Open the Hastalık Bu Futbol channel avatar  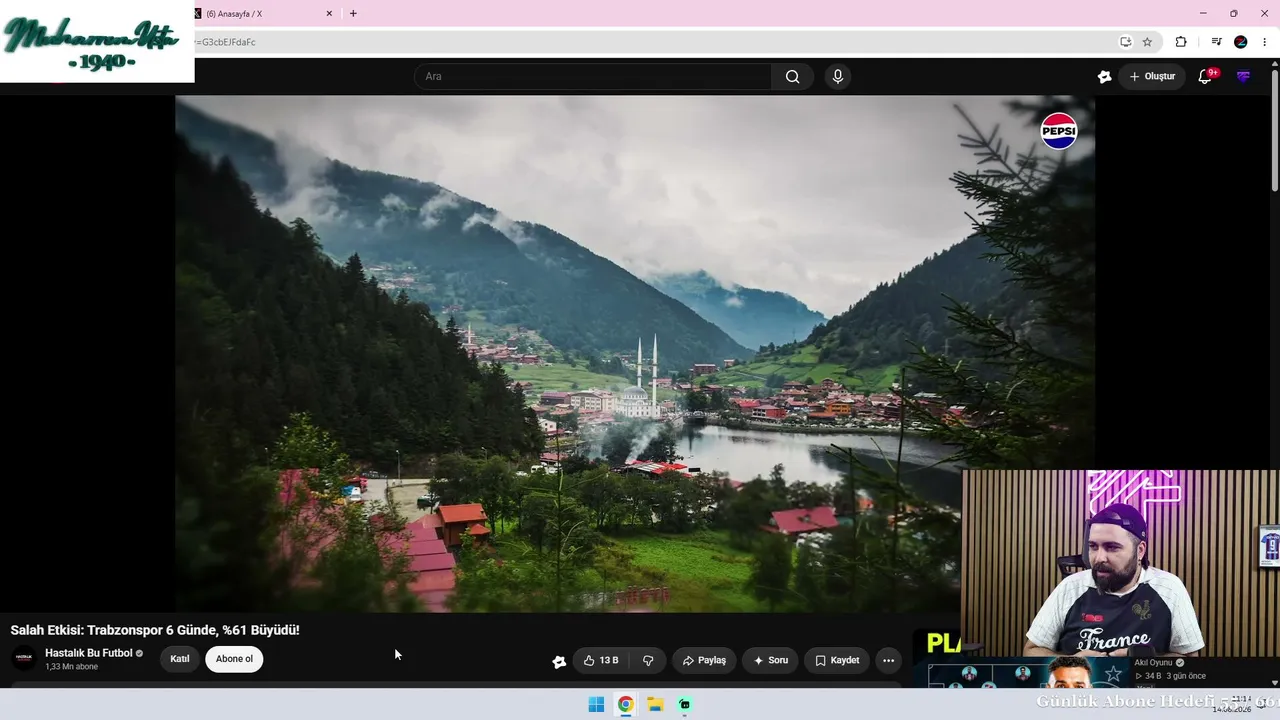(x=24, y=658)
